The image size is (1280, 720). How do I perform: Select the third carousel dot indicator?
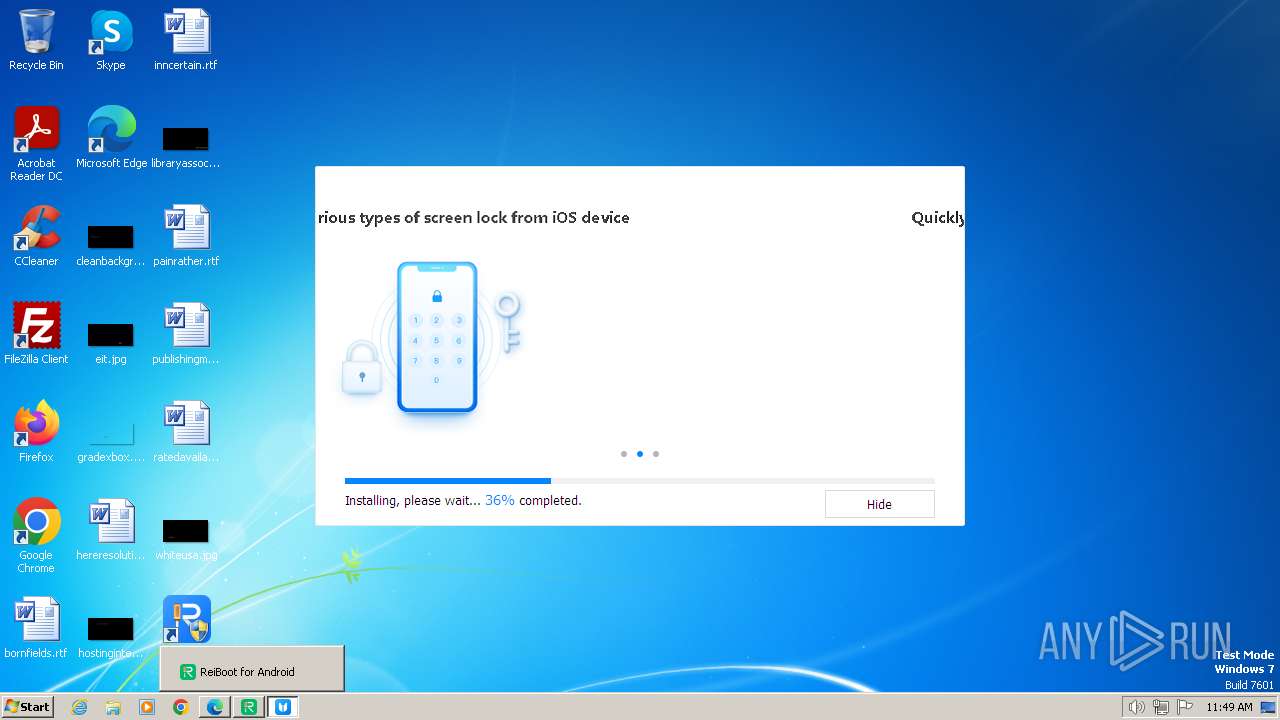pyautogui.click(x=656, y=454)
